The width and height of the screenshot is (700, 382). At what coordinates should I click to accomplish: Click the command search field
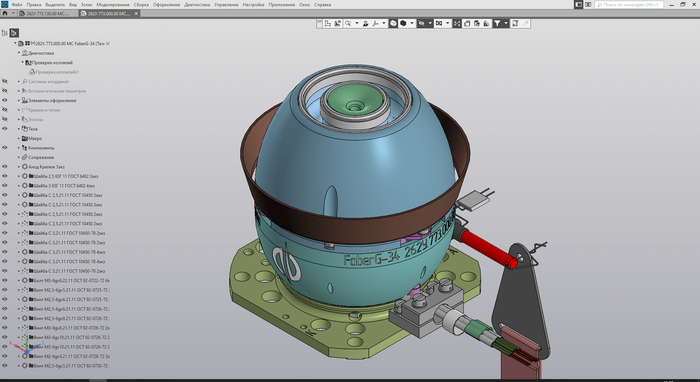point(629,4)
